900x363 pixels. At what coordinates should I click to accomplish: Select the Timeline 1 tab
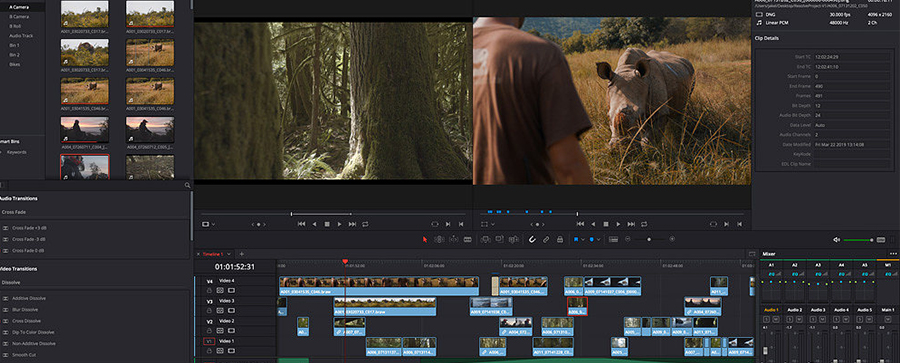point(212,253)
